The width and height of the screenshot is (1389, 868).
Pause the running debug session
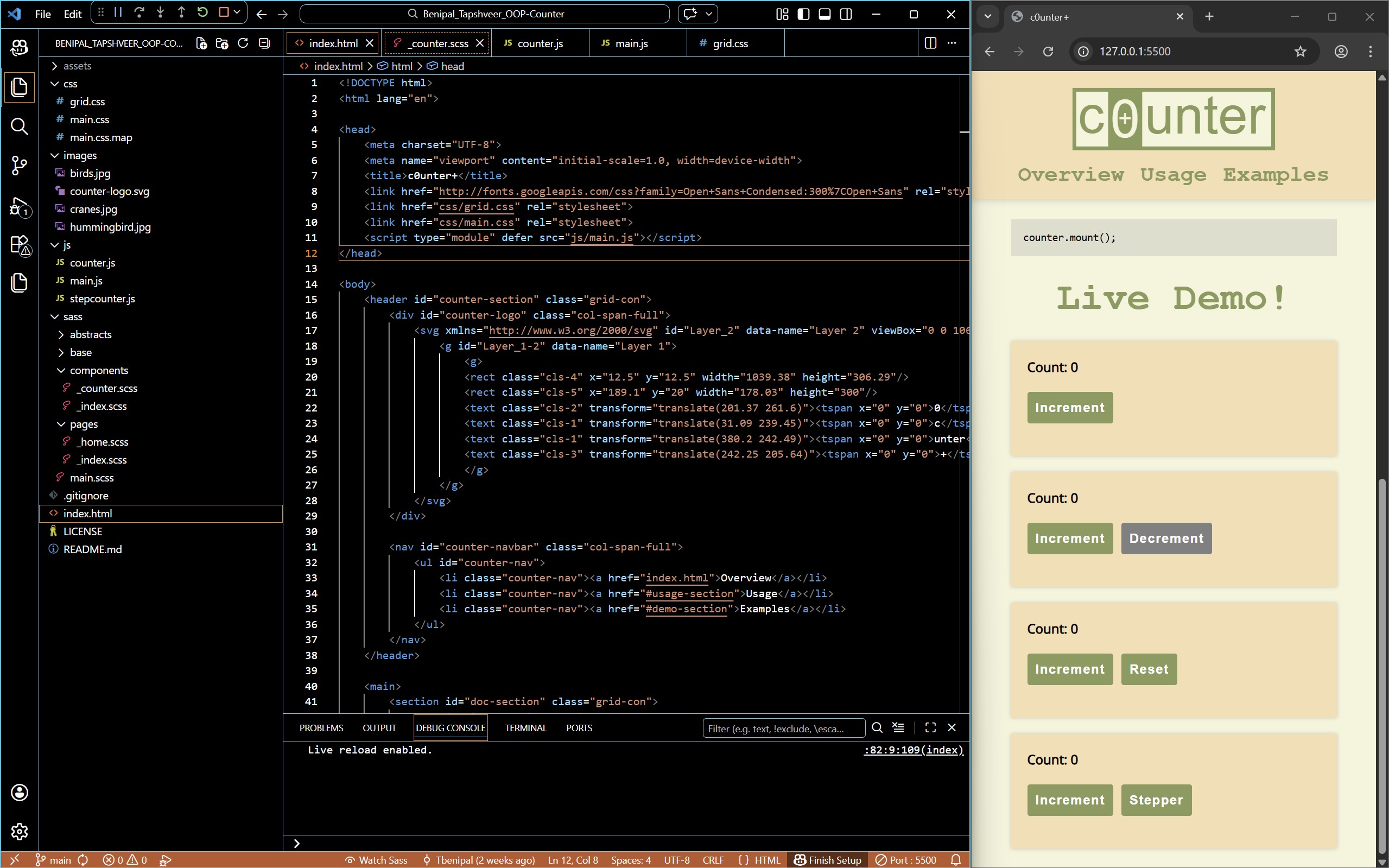[x=117, y=12]
